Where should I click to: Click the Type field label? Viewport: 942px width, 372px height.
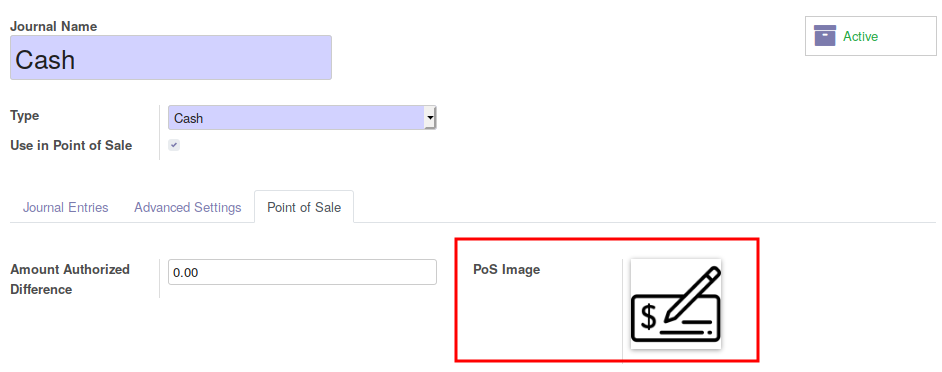pos(25,115)
